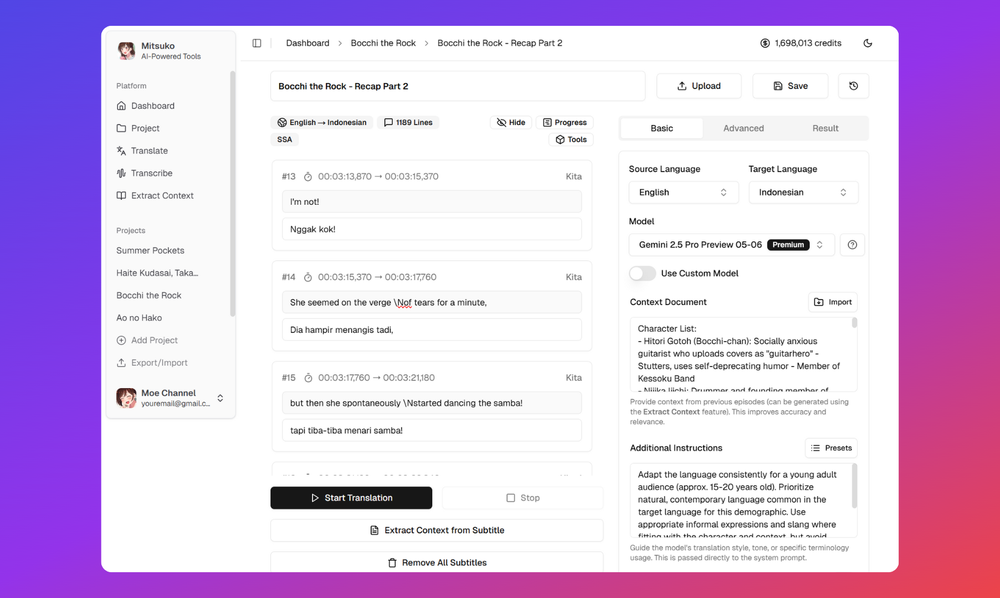Viewport: 1000px width, 598px height.
Task: Click the project title input field
Action: click(x=458, y=86)
